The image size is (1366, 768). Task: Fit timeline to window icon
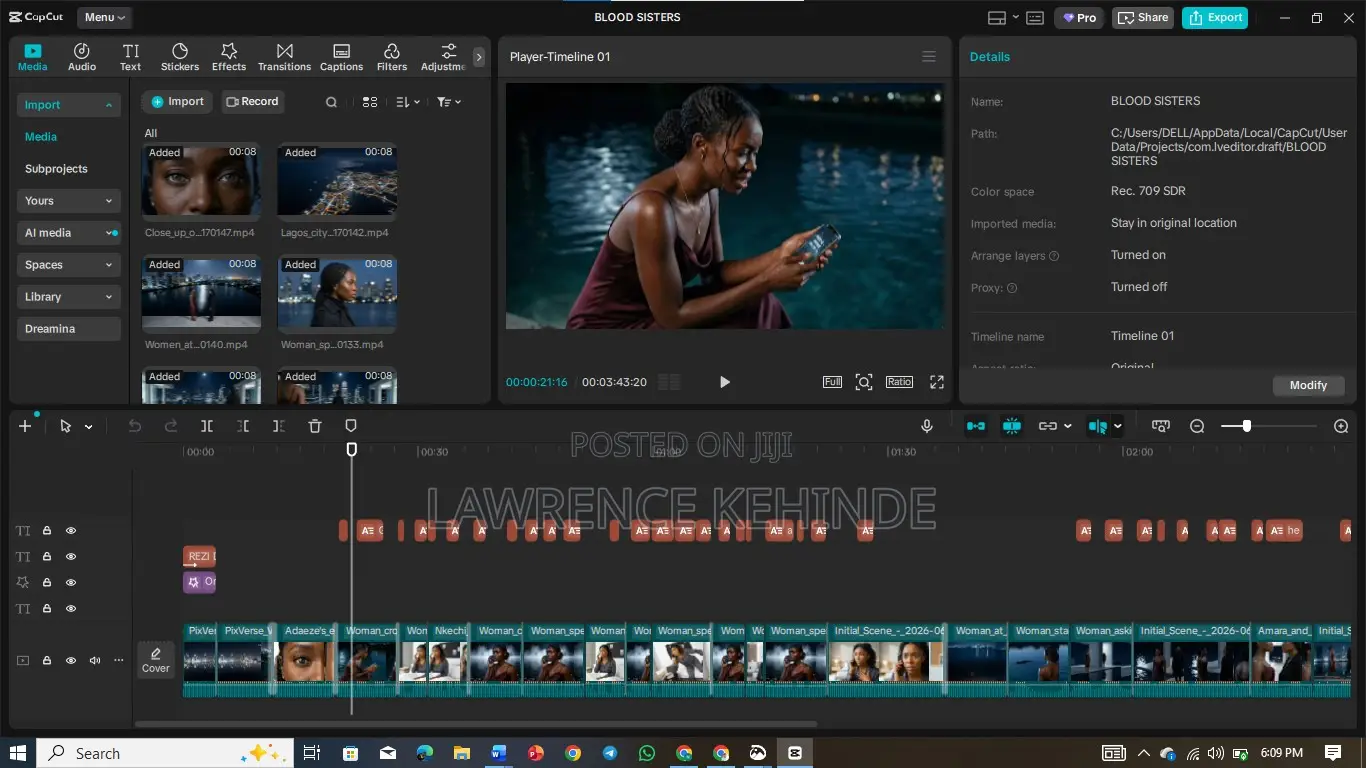(x=1161, y=426)
